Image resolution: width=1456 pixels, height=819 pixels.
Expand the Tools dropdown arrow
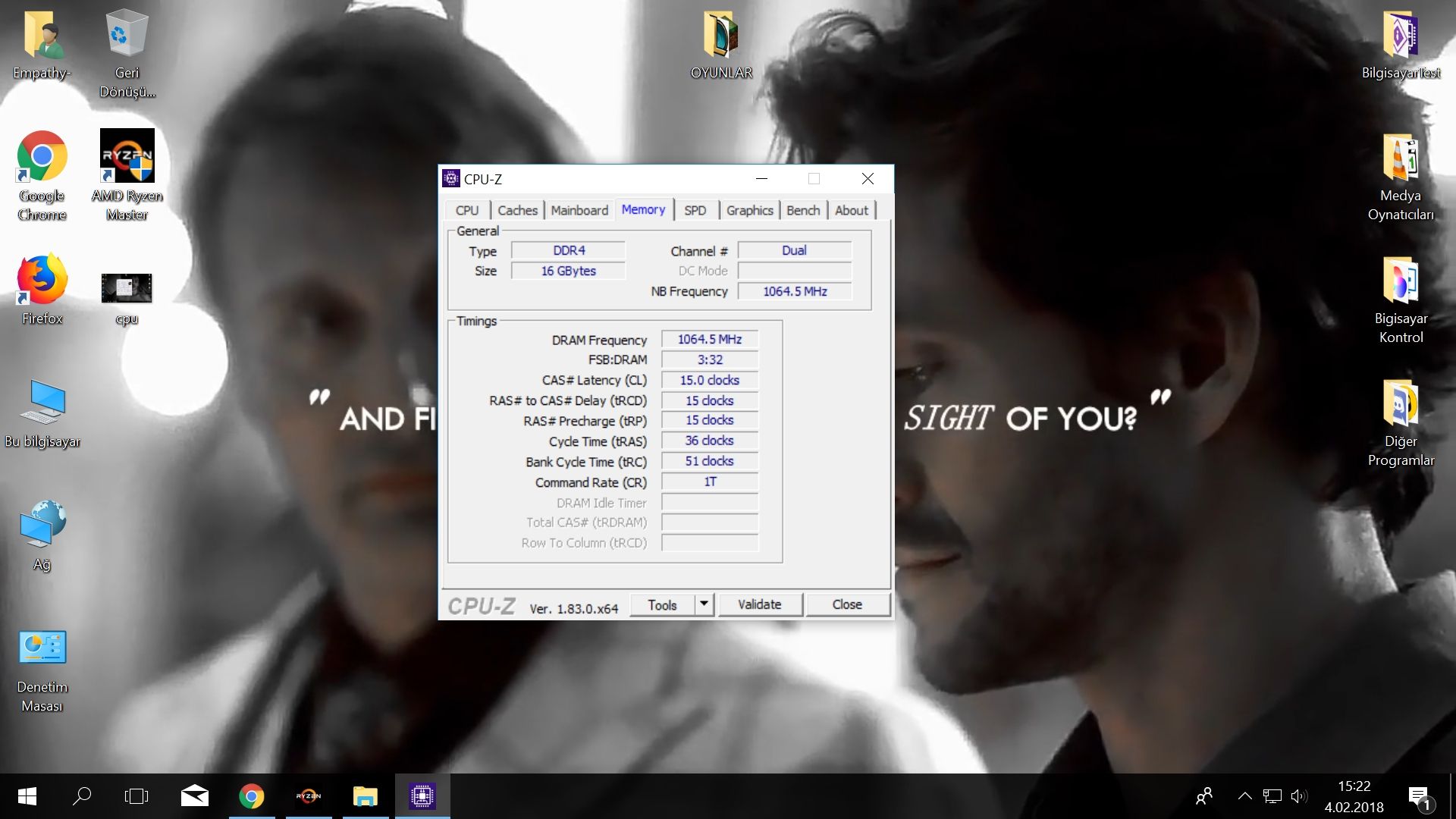(x=704, y=604)
